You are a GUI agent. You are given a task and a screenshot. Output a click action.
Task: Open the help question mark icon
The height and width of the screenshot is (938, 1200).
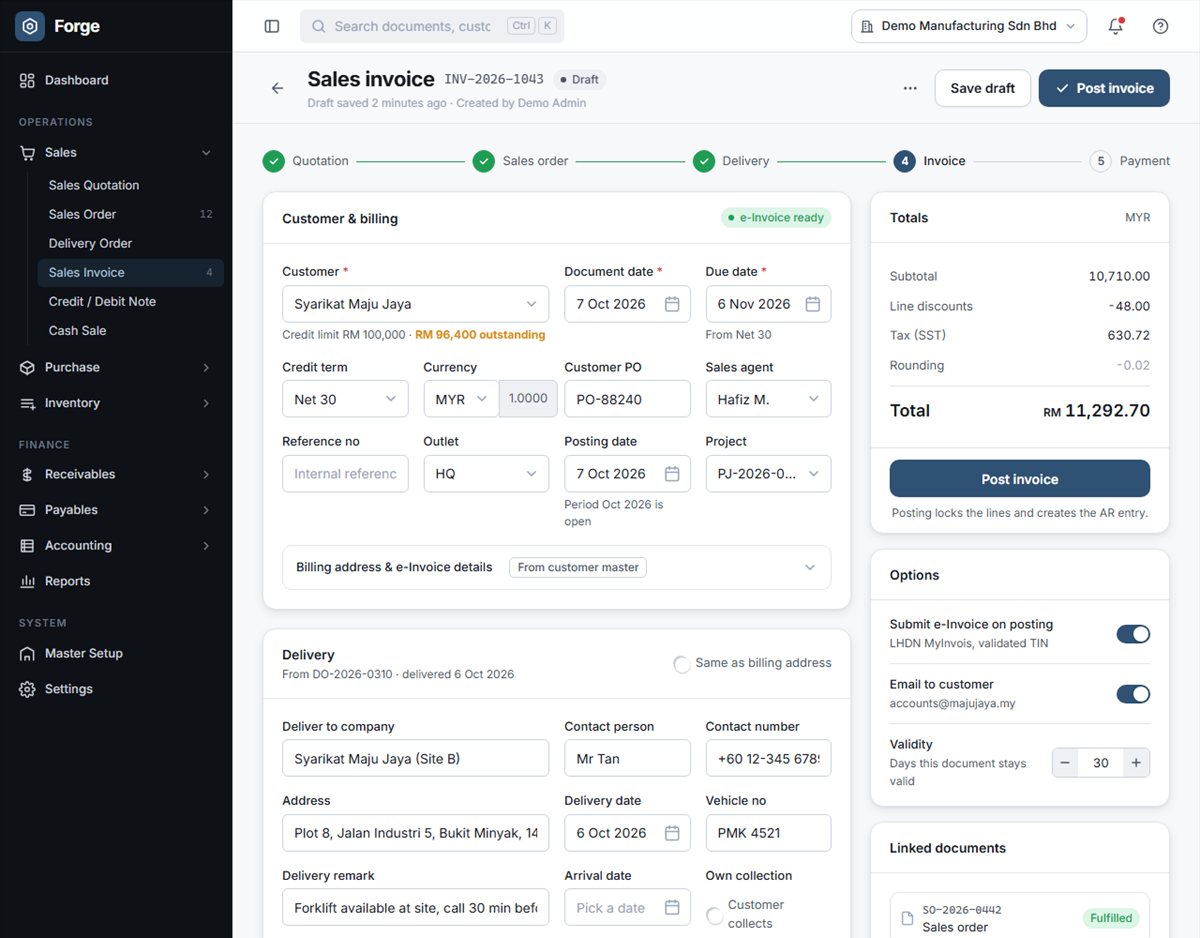tap(1161, 26)
